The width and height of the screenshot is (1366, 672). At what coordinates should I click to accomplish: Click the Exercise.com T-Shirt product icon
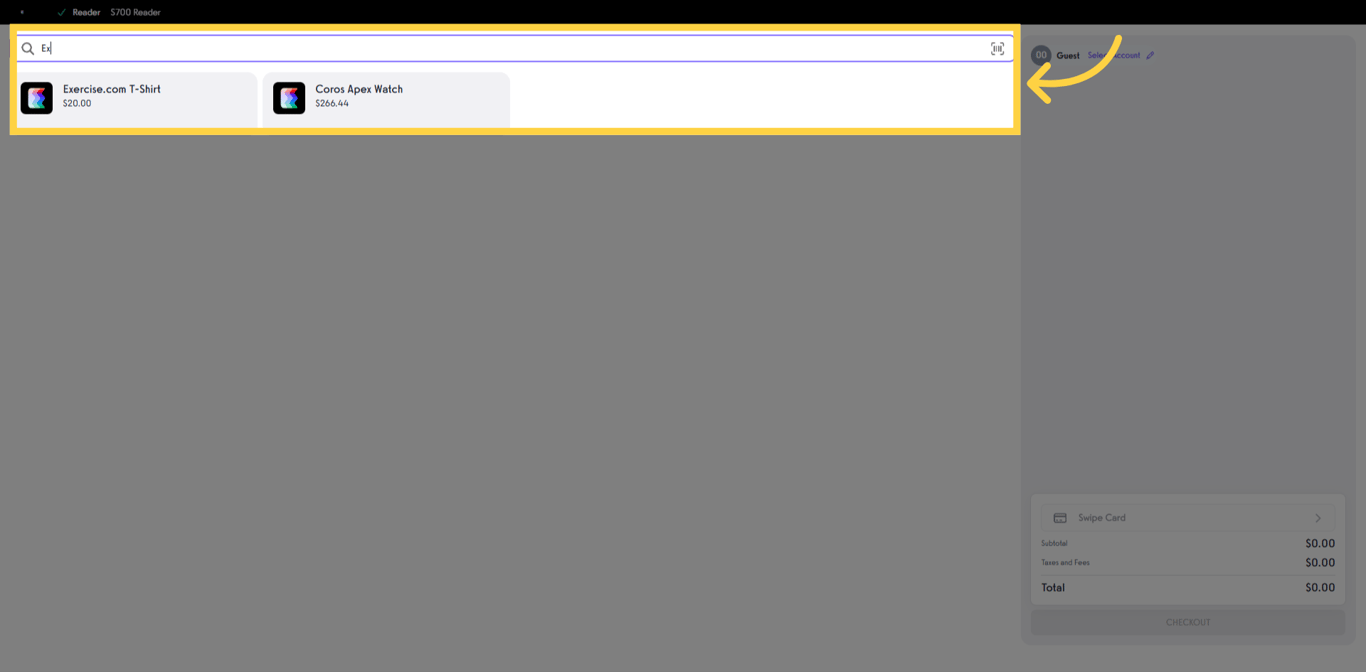37,97
